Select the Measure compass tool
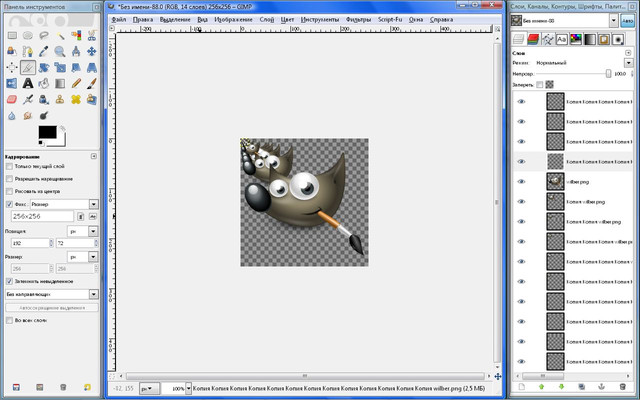Screen dimensions: 640x400 pos(76,51)
